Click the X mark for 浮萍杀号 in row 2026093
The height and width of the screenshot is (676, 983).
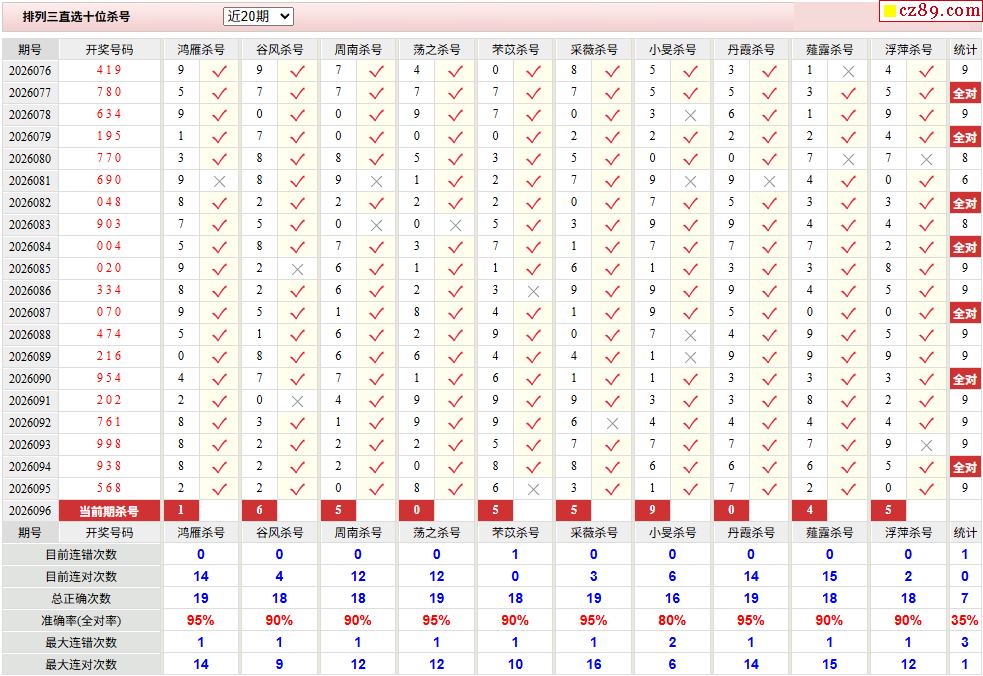927,445
